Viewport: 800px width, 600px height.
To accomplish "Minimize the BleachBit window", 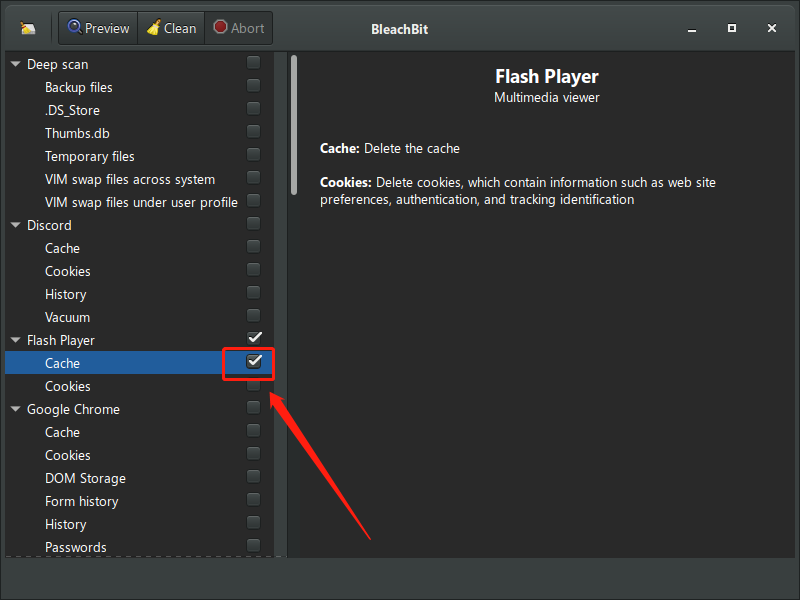I will coord(692,28).
